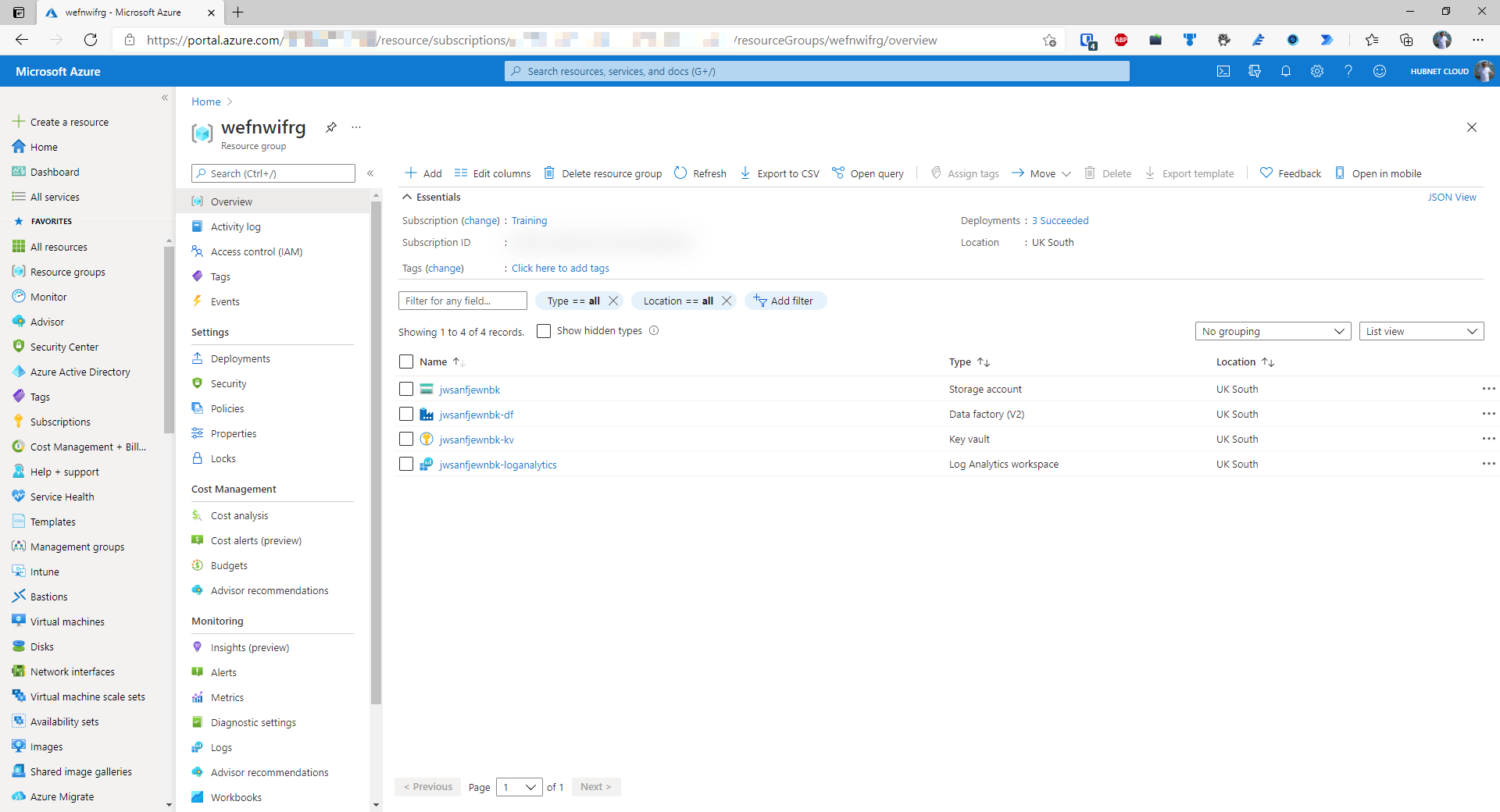1500x812 pixels.
Task: Reload the browser page
Action: click(91, 40)
